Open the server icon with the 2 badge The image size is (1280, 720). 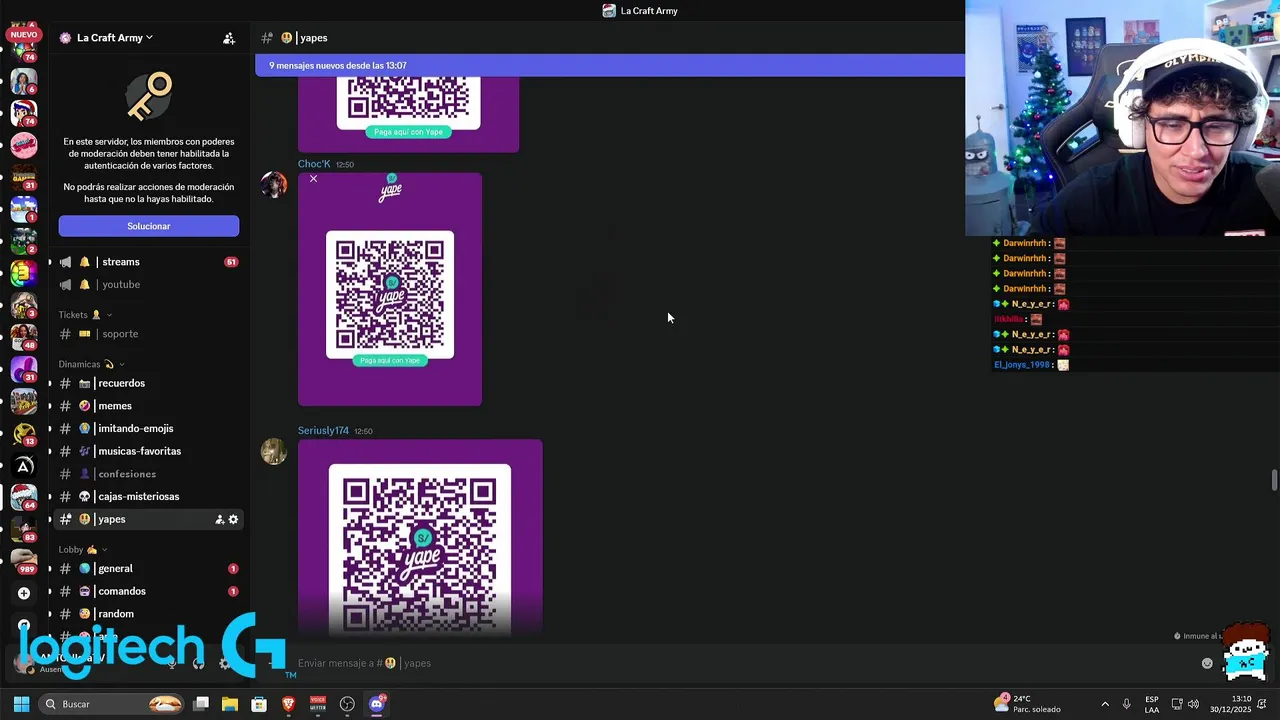[24, 241]
